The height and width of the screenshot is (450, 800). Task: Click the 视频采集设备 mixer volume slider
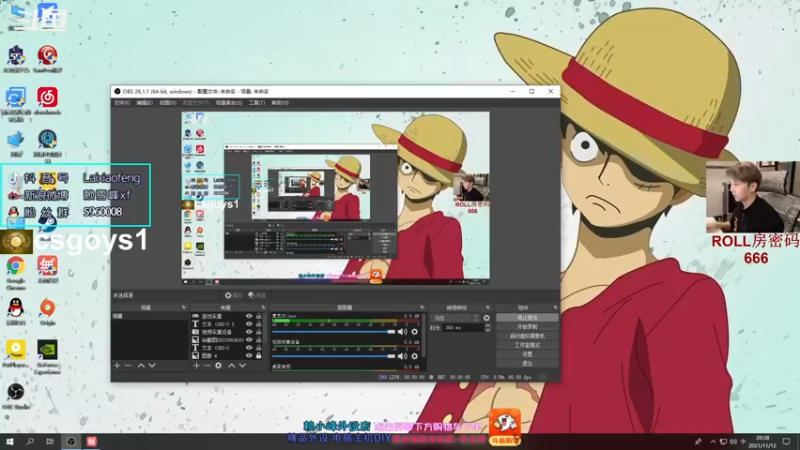[x=334, y=356]
